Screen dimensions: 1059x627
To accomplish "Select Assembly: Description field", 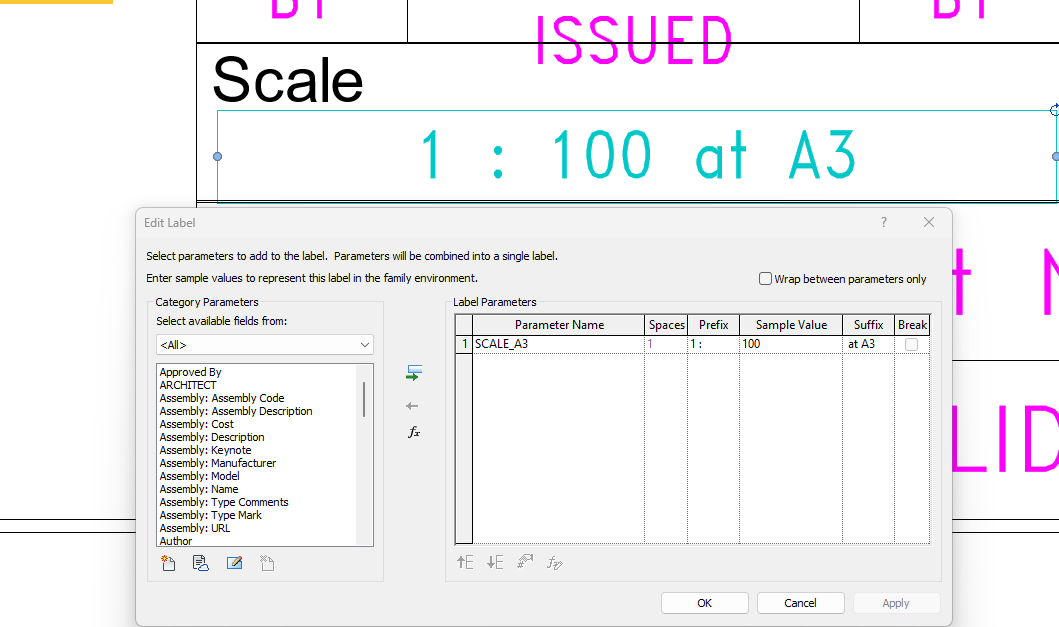I will point(212,437).
